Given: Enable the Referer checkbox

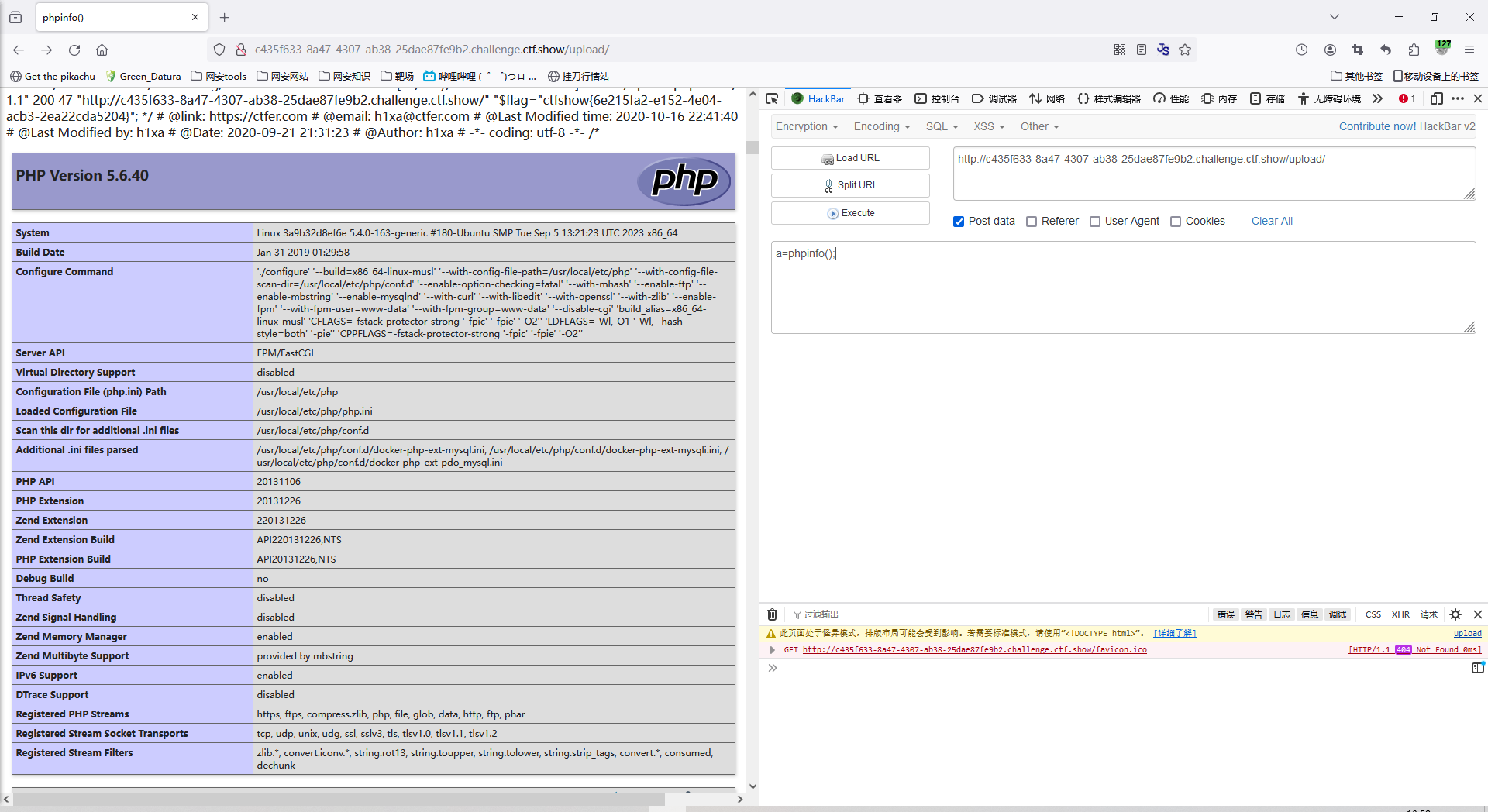Looking at the screenshot, I should 1032,222.
